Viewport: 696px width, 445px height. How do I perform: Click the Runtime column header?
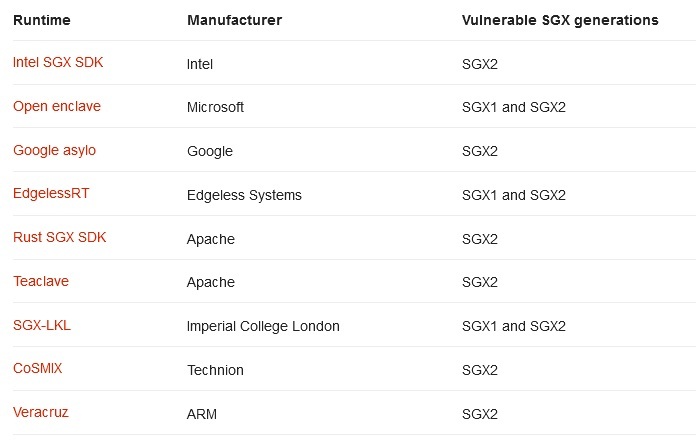pos(41,20)
